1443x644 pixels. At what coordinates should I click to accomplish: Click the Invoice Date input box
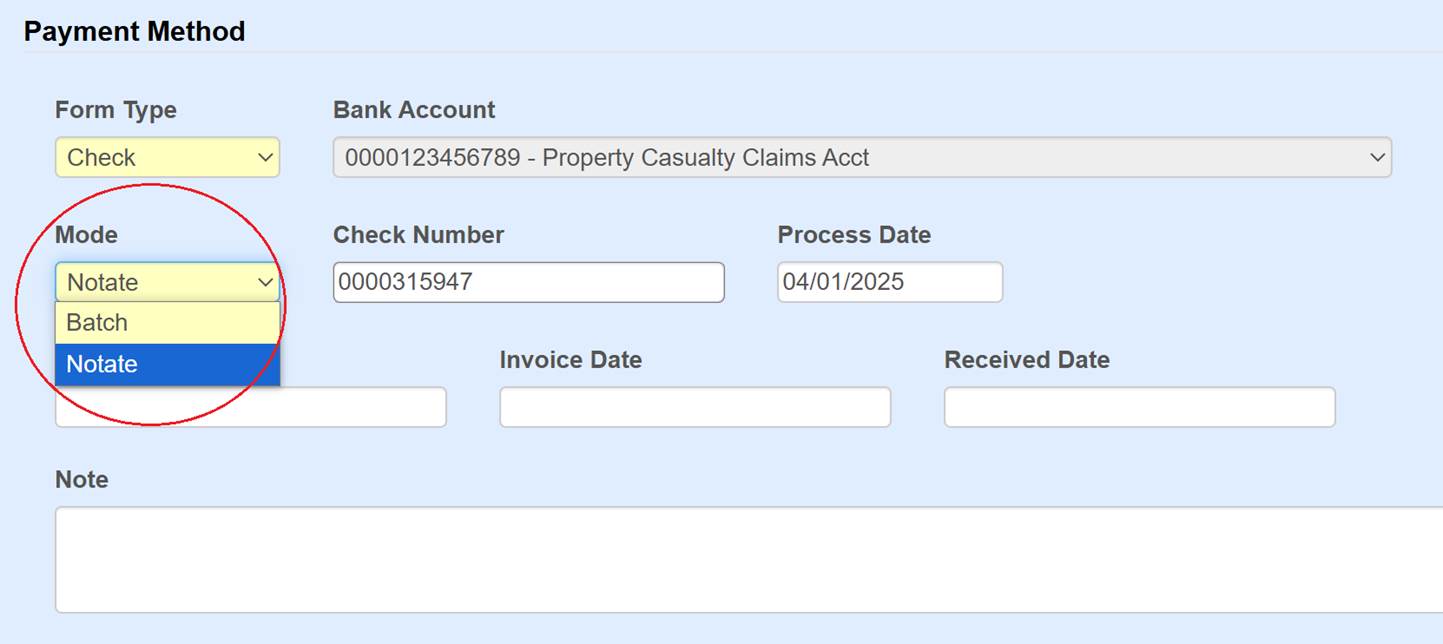(x=695, y=408)
